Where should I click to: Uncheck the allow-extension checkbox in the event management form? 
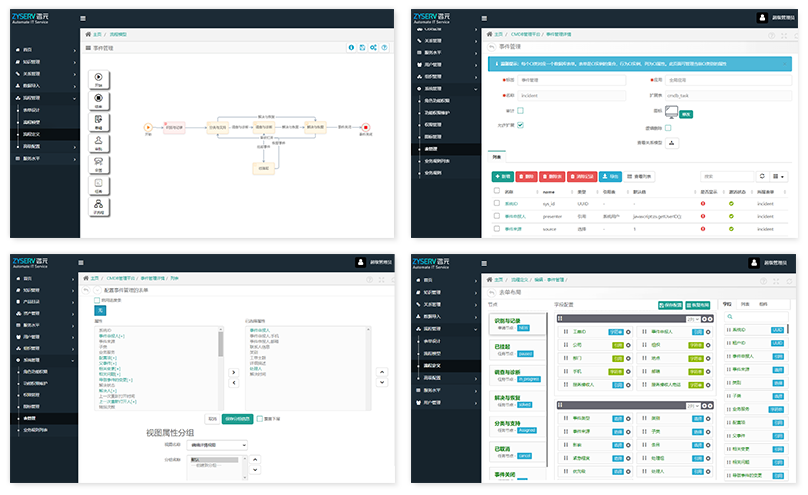pos(520,124)
